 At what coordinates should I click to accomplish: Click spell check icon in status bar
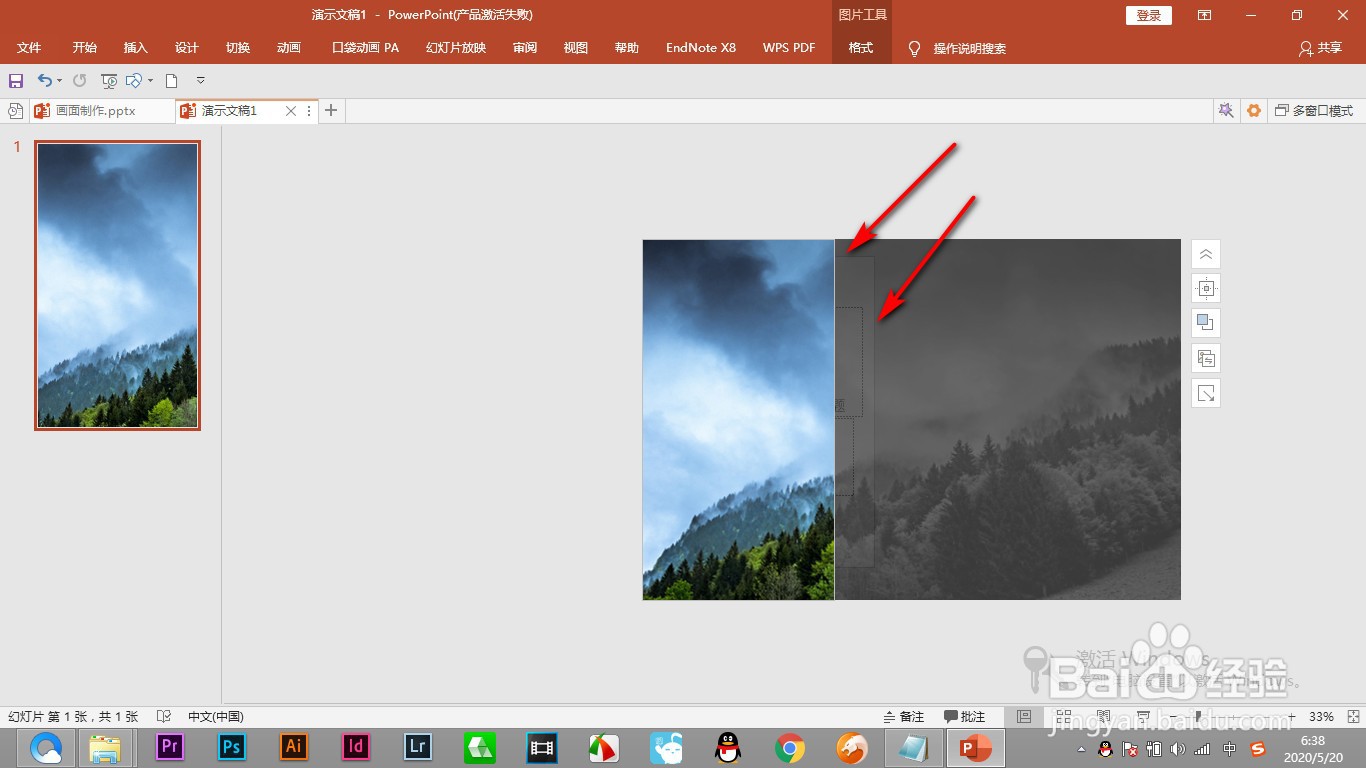pyautogui.click(x=164, y=717)
